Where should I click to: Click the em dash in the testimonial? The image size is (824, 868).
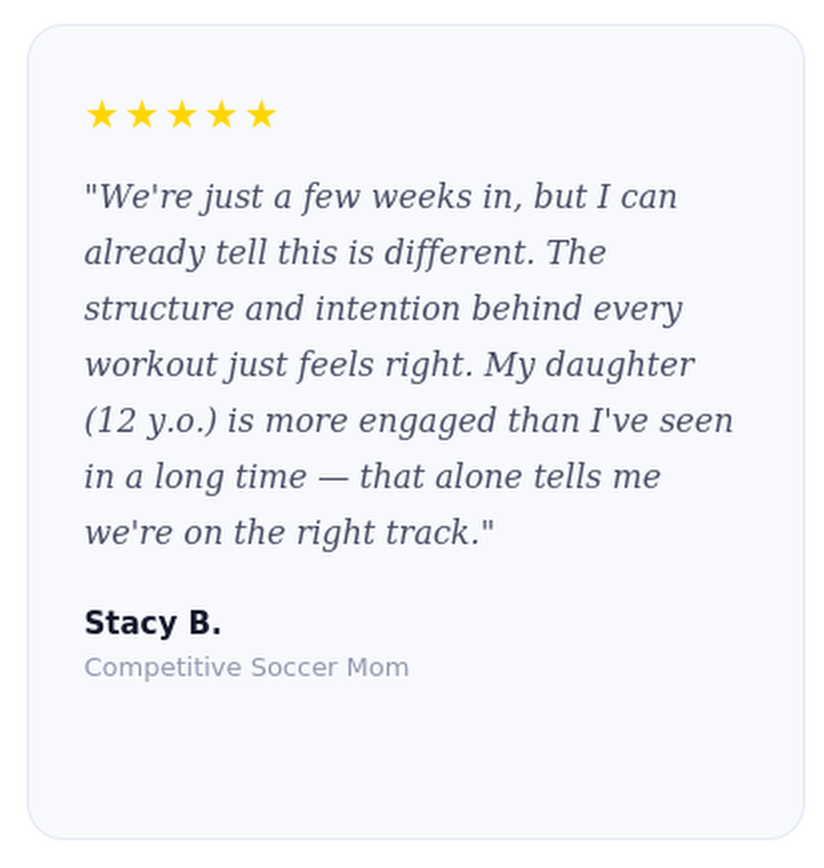coord(332,477)
